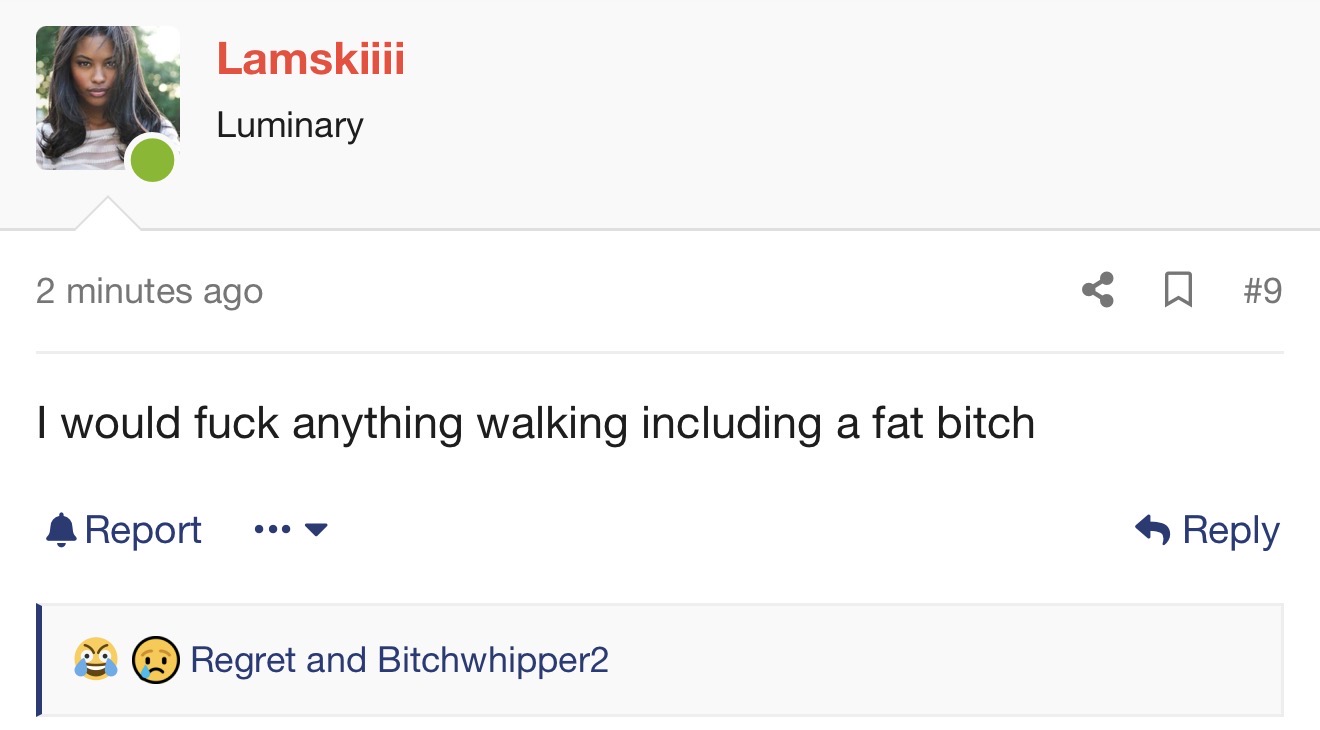1320x730 pixels.
Task: Click Lamskiiii's avatar photo
Action: pyautogui.click(x=108, y=98)
